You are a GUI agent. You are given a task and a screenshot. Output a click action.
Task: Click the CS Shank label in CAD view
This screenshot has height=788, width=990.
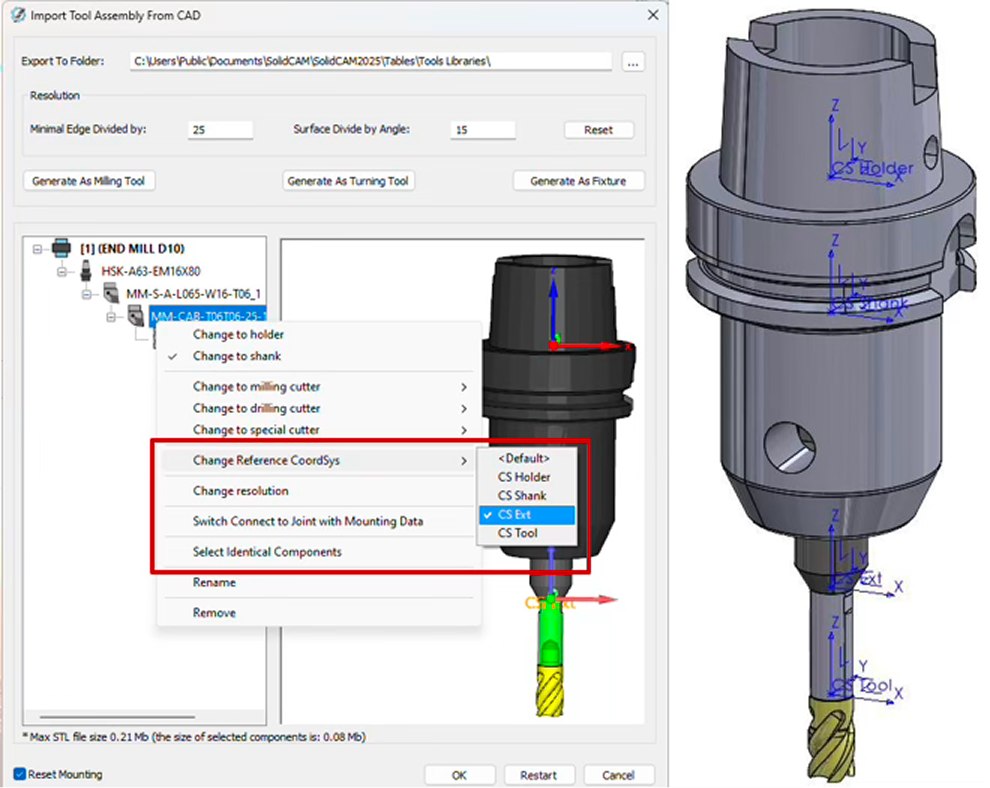(x=869, y=304)
